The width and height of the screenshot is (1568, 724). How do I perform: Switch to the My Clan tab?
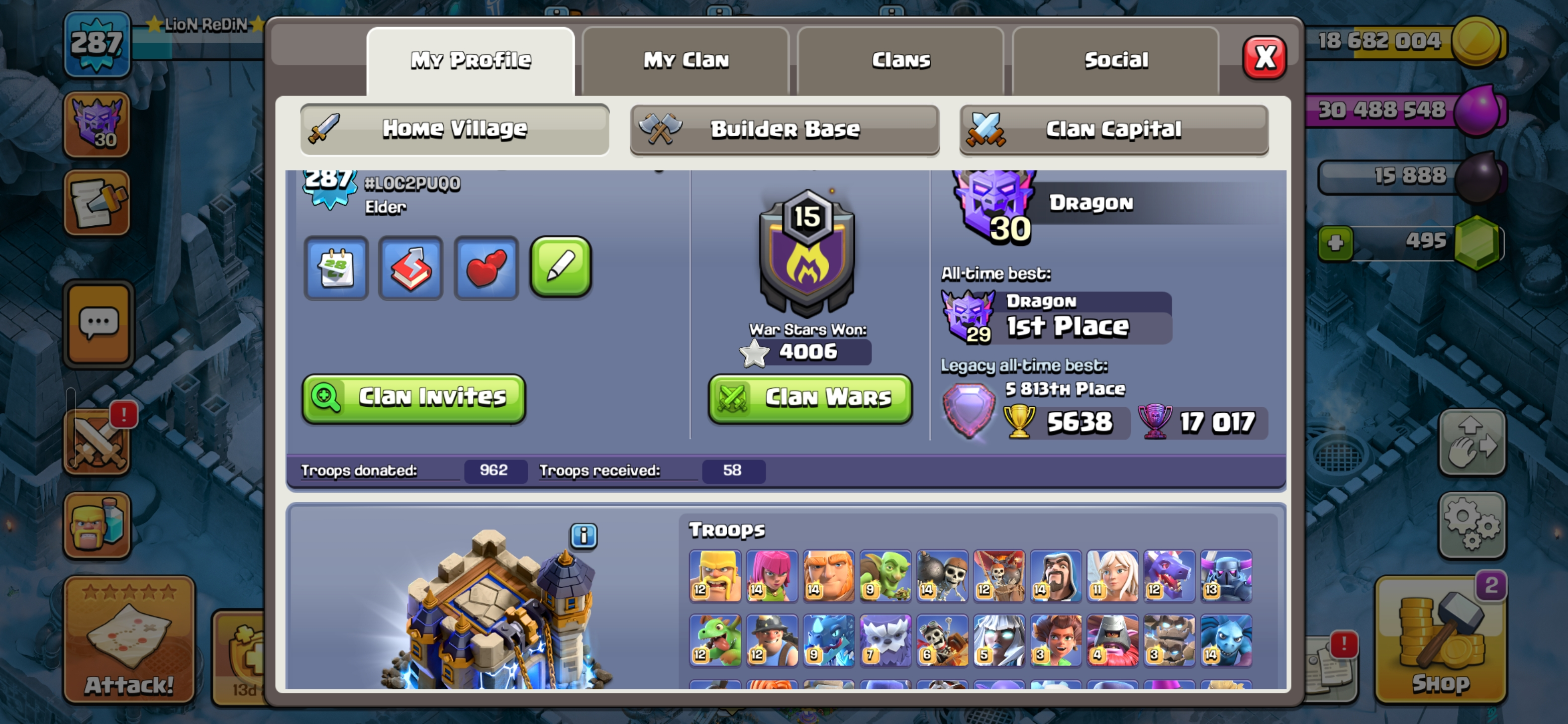685,60
